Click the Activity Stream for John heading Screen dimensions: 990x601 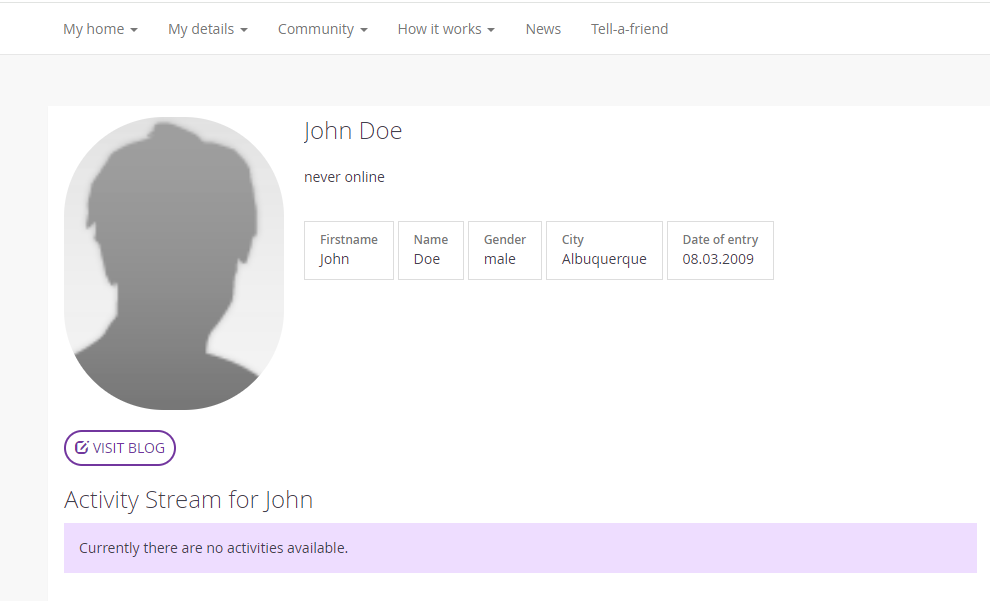pos(188,500)
